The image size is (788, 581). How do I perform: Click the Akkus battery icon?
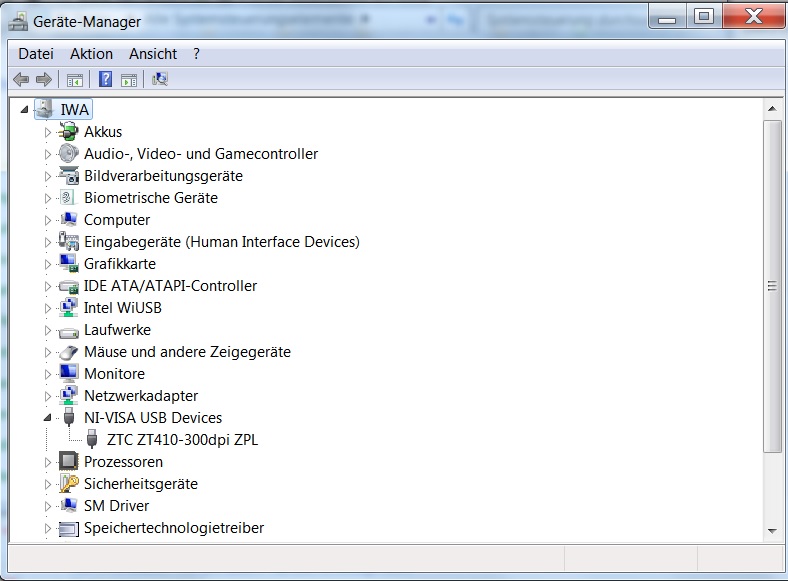click(x=68, y=132)
